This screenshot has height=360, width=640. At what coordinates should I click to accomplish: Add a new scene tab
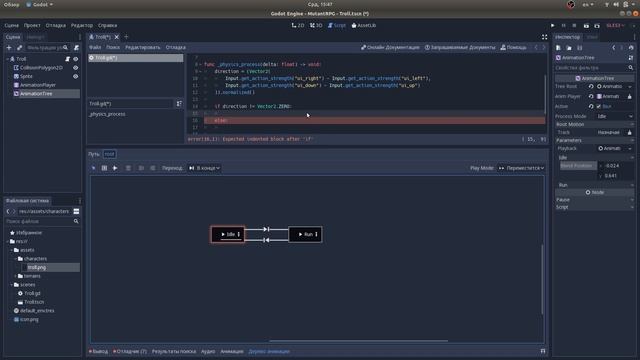click(x=126, y=37)
